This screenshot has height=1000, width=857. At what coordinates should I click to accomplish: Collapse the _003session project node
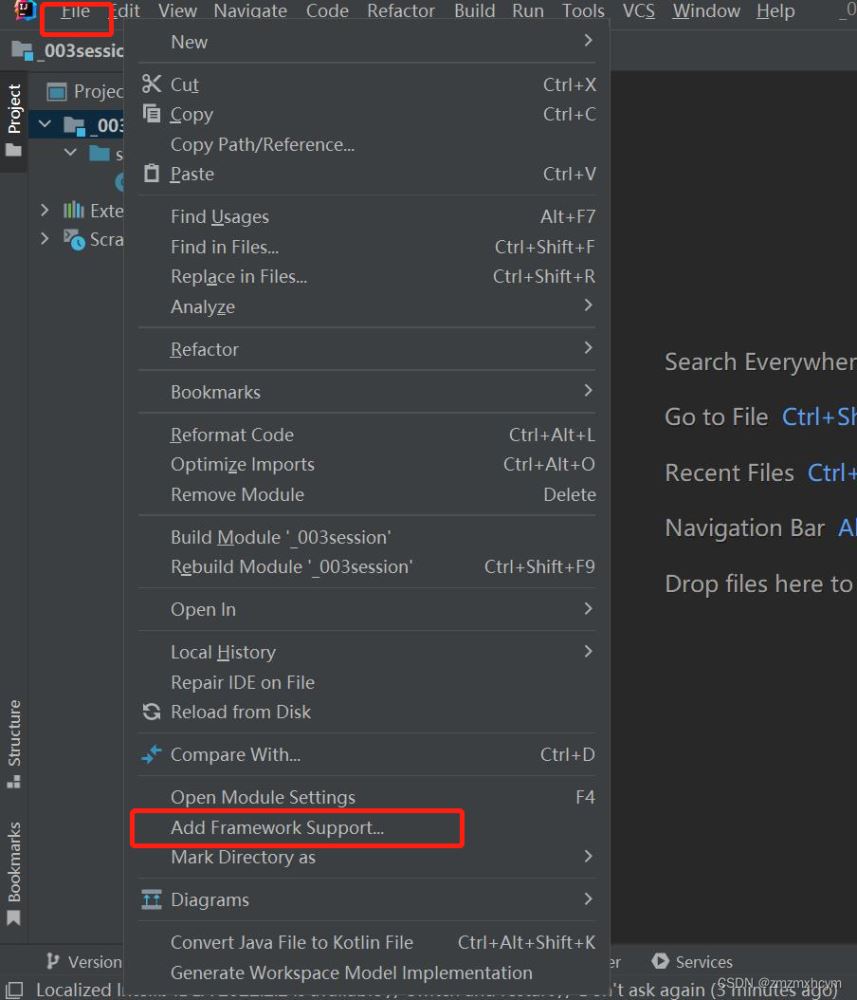45,125
